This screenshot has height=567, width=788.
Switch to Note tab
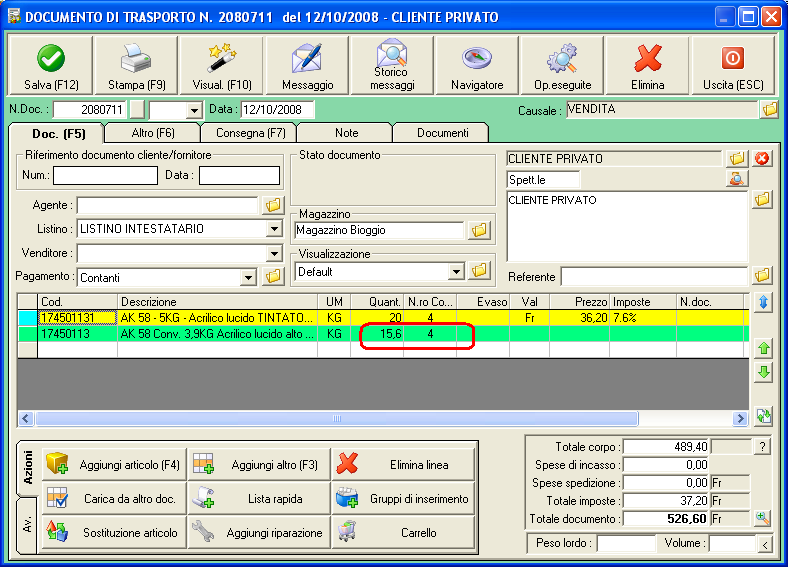tap(346, 133)
